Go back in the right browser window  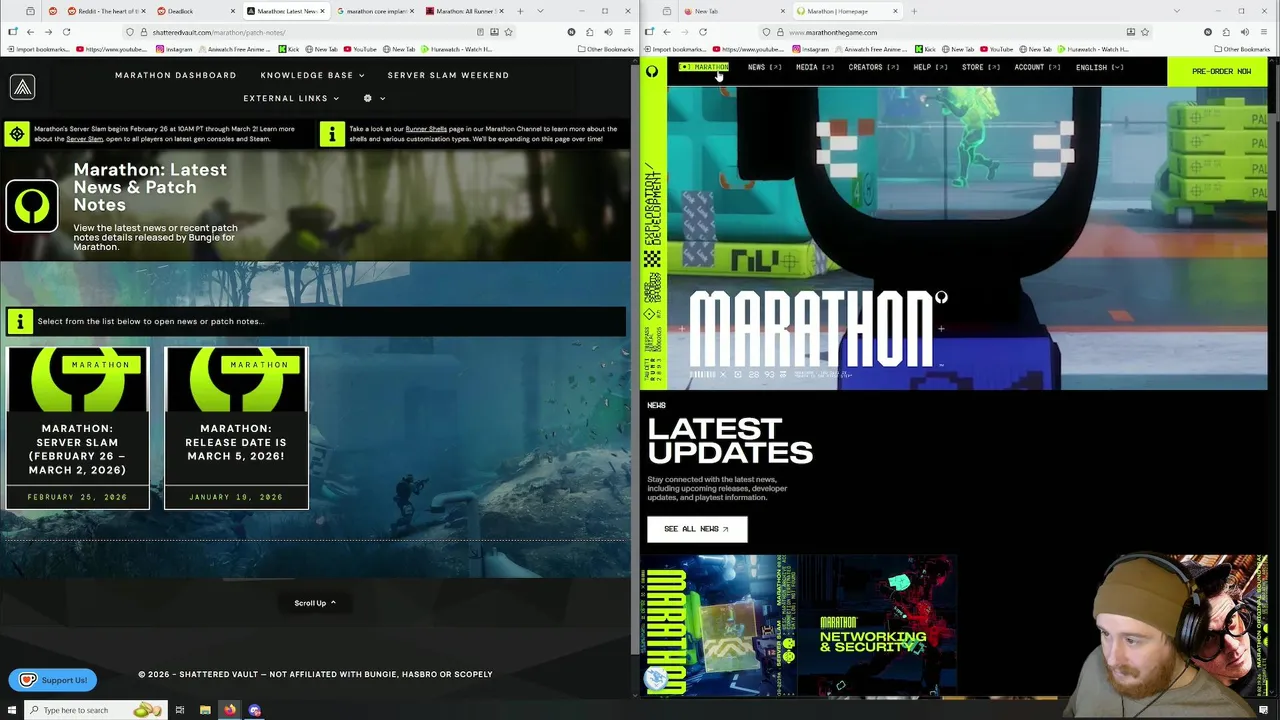666,32
